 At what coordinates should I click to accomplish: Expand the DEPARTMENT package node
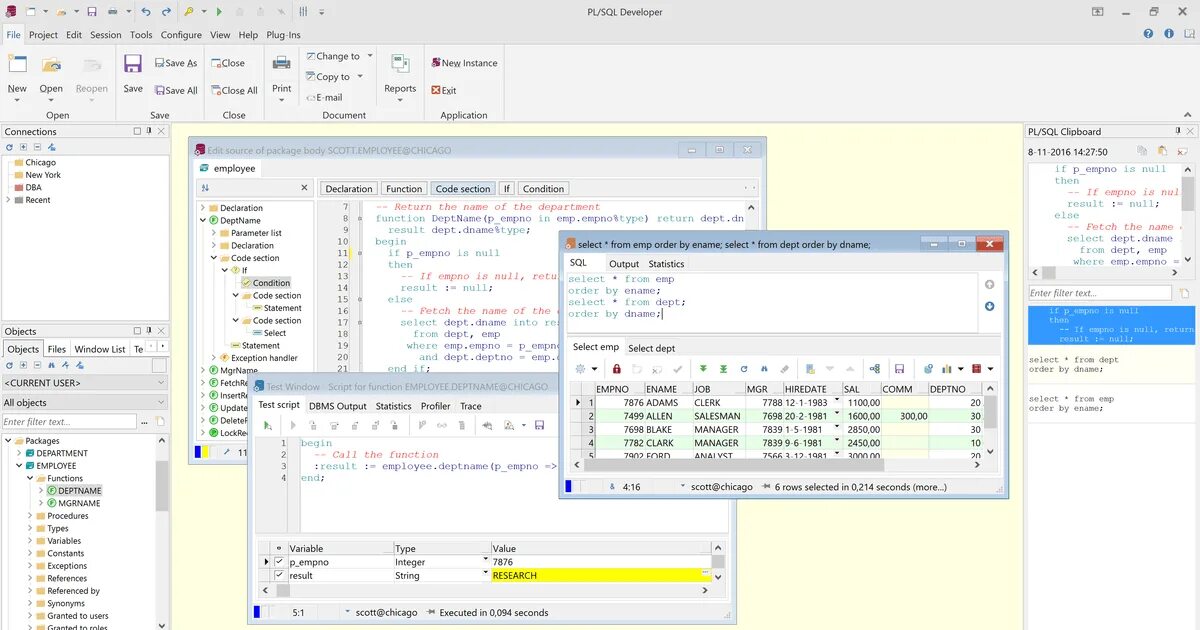[x=18, y=453]
